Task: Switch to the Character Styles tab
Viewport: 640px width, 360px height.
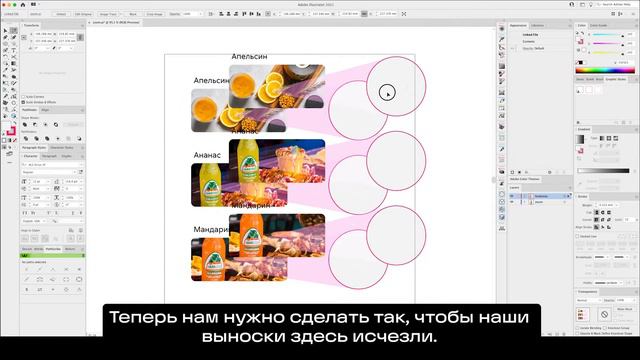Action: 62,147
